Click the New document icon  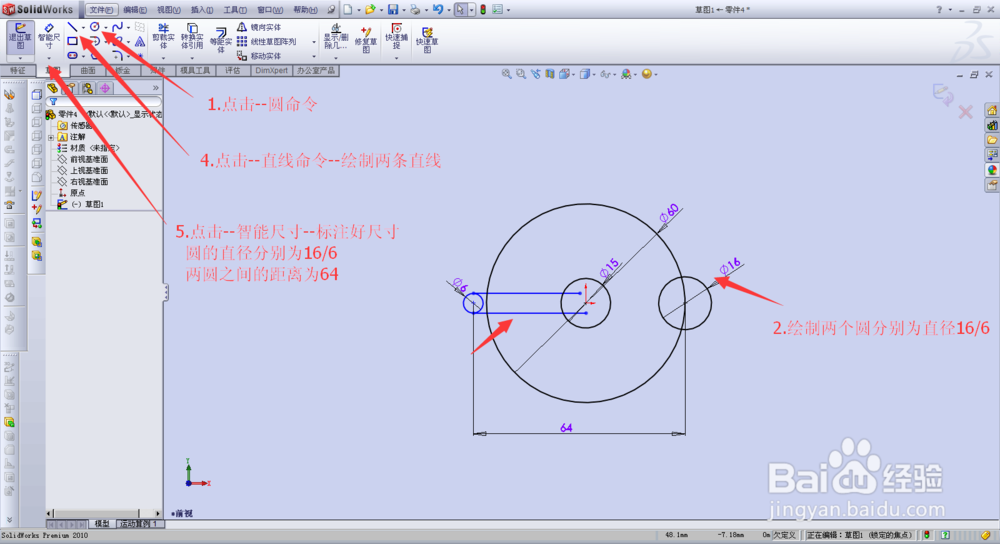tap(348, 10)
